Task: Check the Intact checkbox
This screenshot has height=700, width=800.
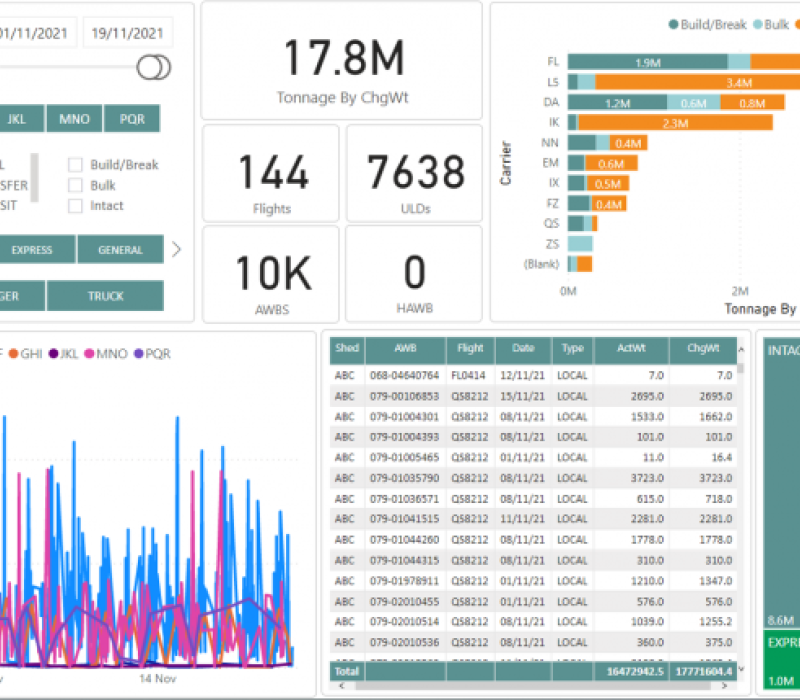Action: coord(75,206)
